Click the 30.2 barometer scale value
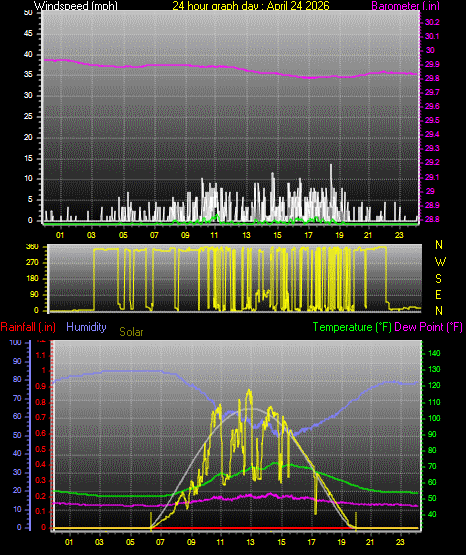The height and width of the screenshot is (555, 466). (432, 22)
